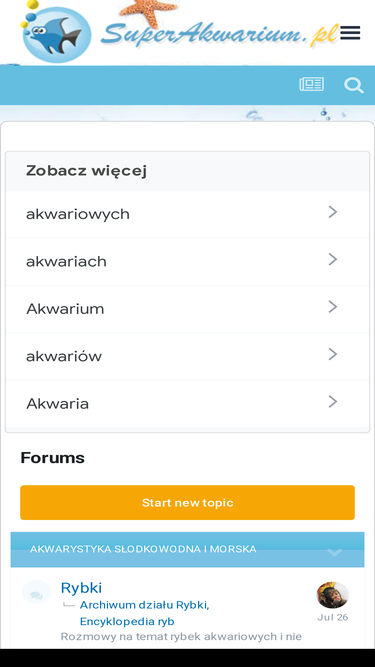Select the Akwaria tag item
The image size is (375, 667).
point(188,404)
